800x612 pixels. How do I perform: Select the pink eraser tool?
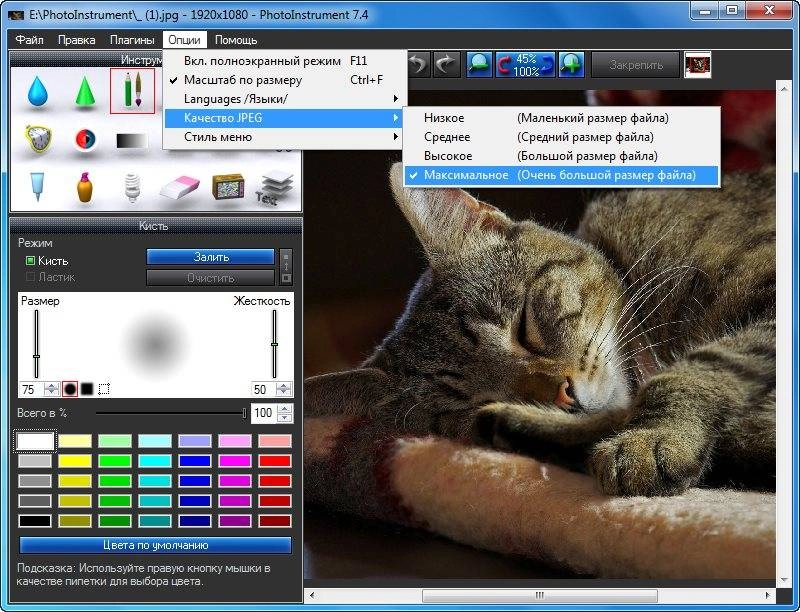tap(180, 188)
